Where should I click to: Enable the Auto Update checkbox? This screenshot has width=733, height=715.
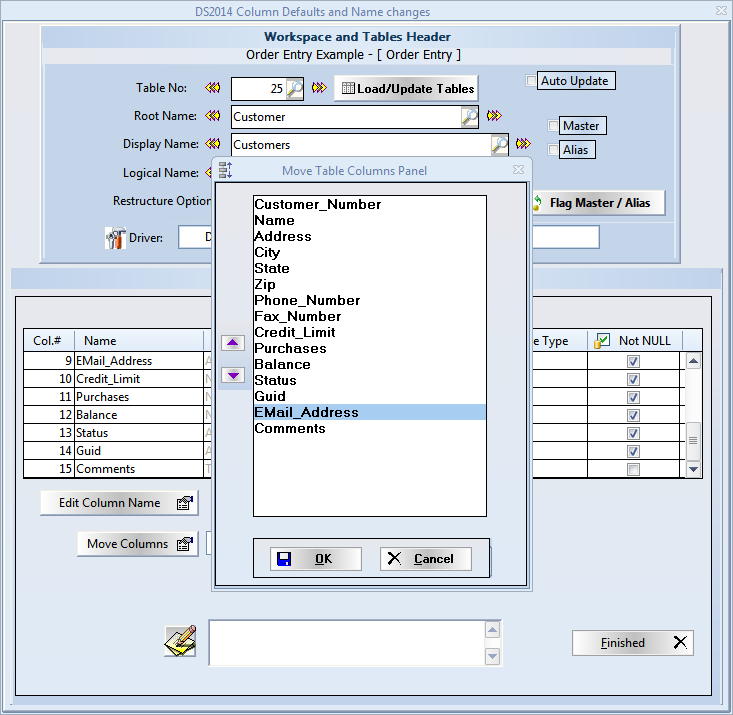click(531, 81)
